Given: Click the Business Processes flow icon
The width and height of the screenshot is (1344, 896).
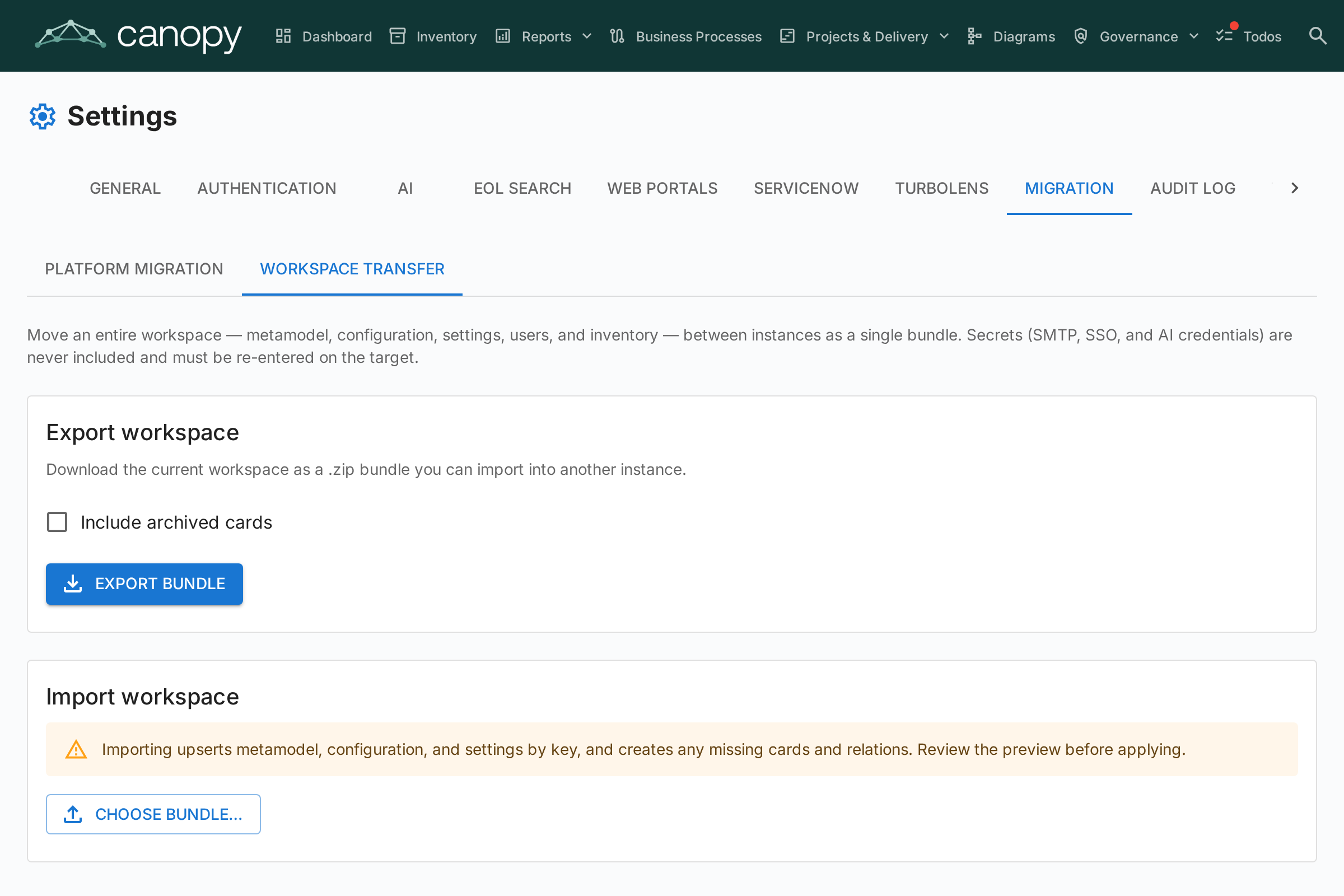Looking at the screenshot, I should 617,36.
